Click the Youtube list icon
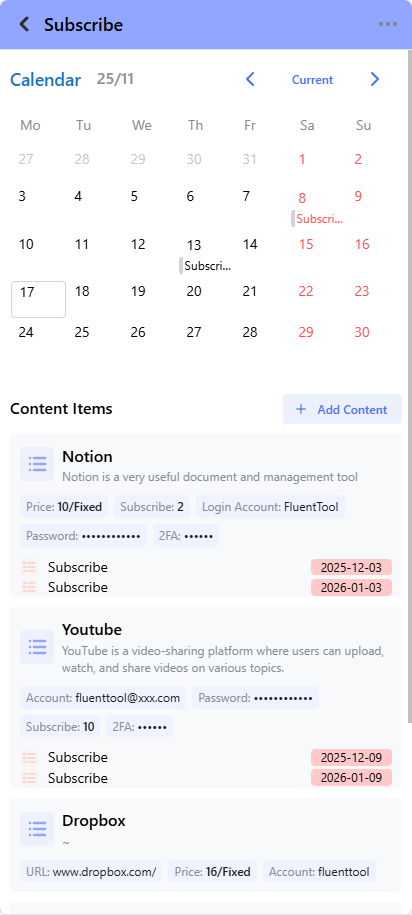The height and width of the screenshot is (915, 412). click(37, 647)
